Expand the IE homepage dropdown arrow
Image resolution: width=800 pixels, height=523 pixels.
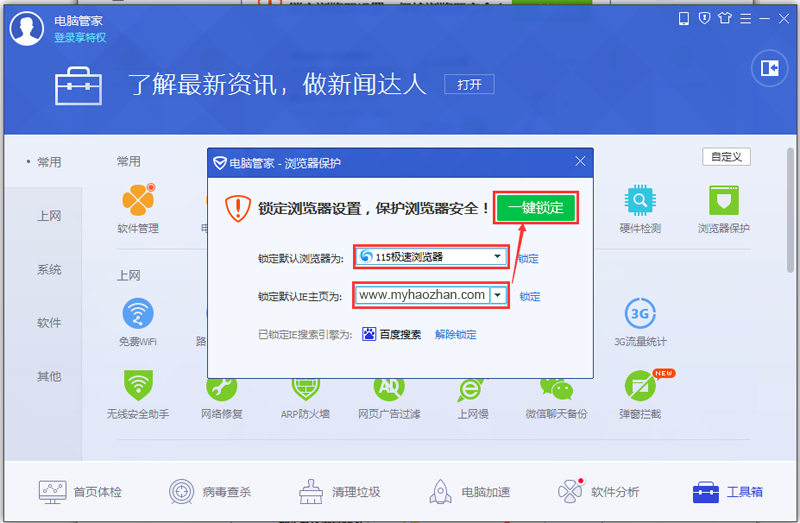point(497,295)
